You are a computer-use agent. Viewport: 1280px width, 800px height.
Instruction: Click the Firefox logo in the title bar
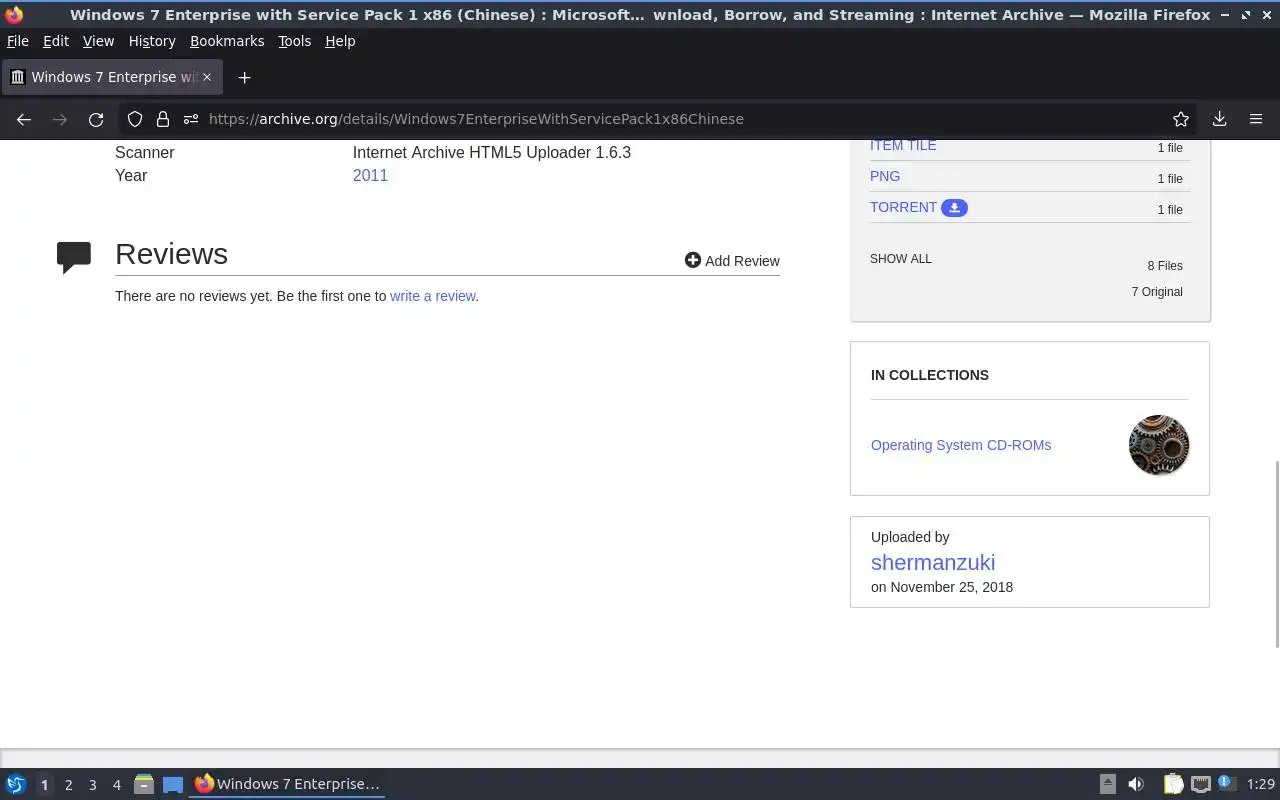[14, 14]
